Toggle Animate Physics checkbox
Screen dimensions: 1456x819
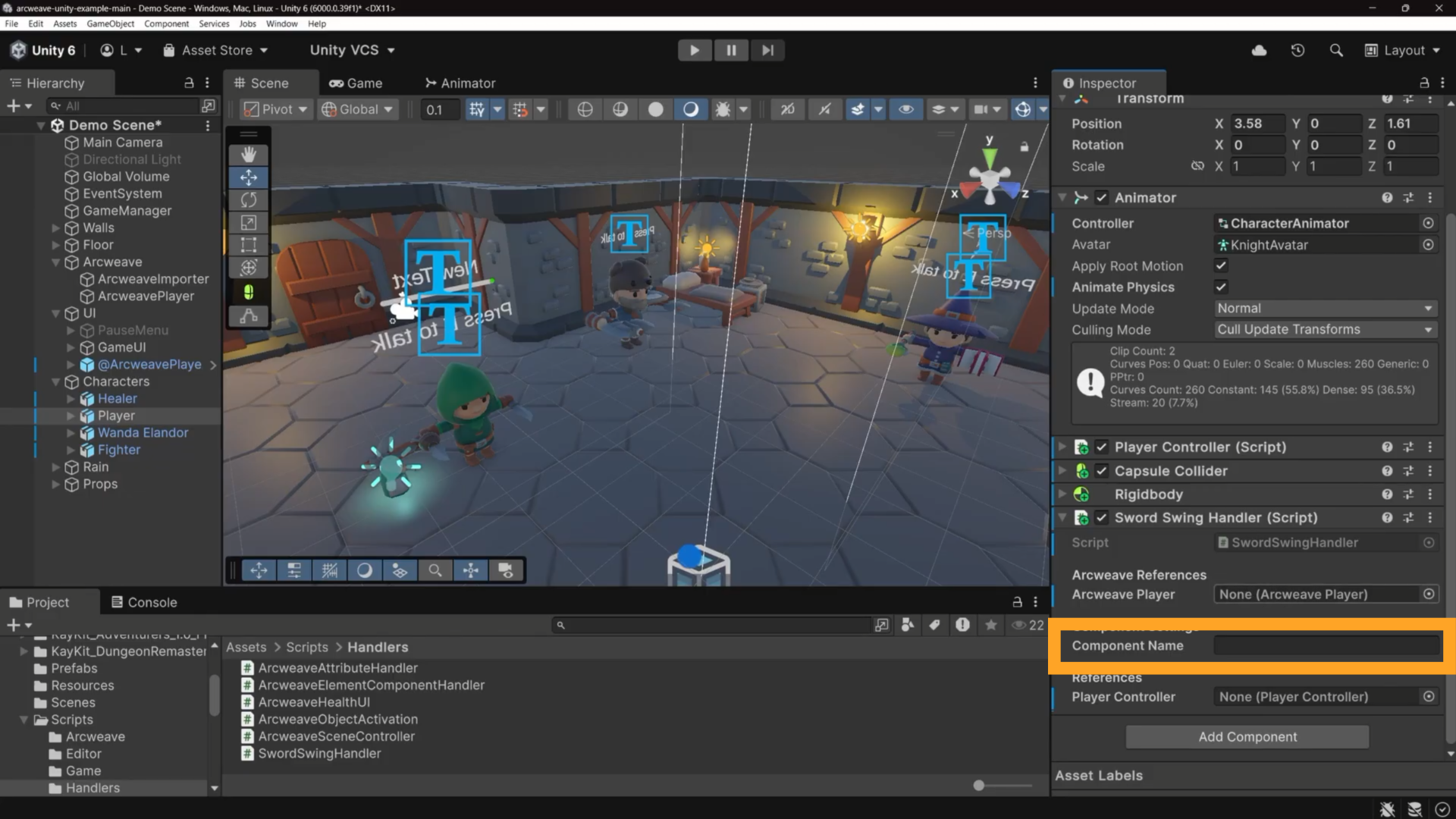click(1221, 287)
